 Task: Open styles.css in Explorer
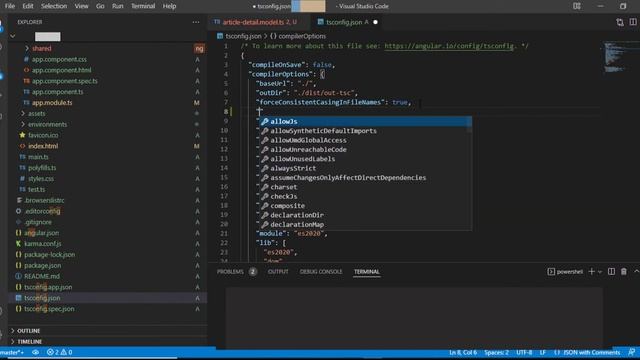point(41,178)
